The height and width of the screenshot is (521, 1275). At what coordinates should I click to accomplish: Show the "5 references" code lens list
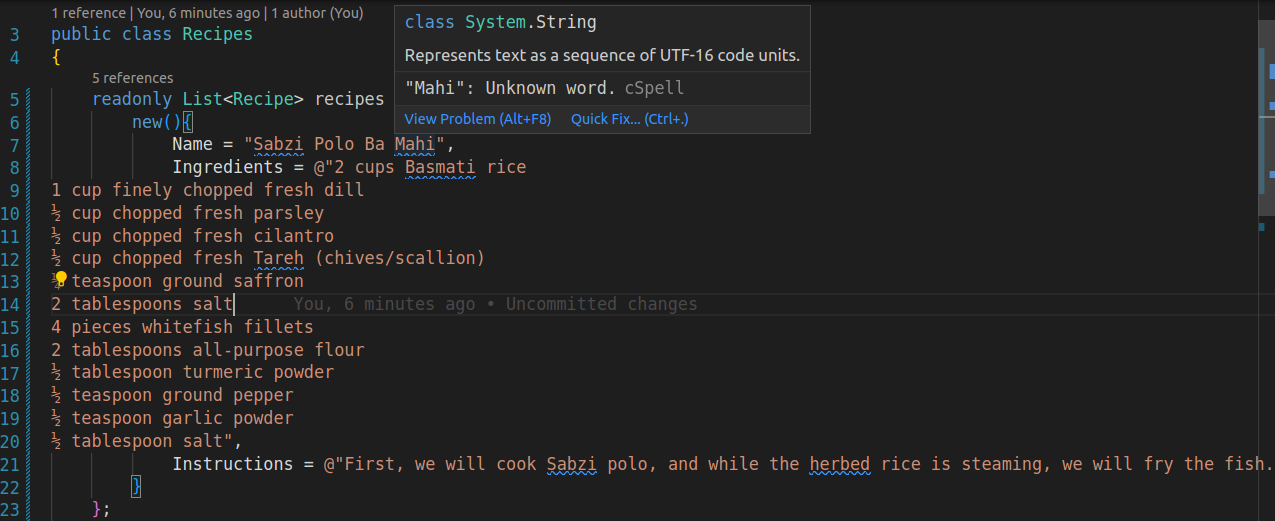pos(132,78)
